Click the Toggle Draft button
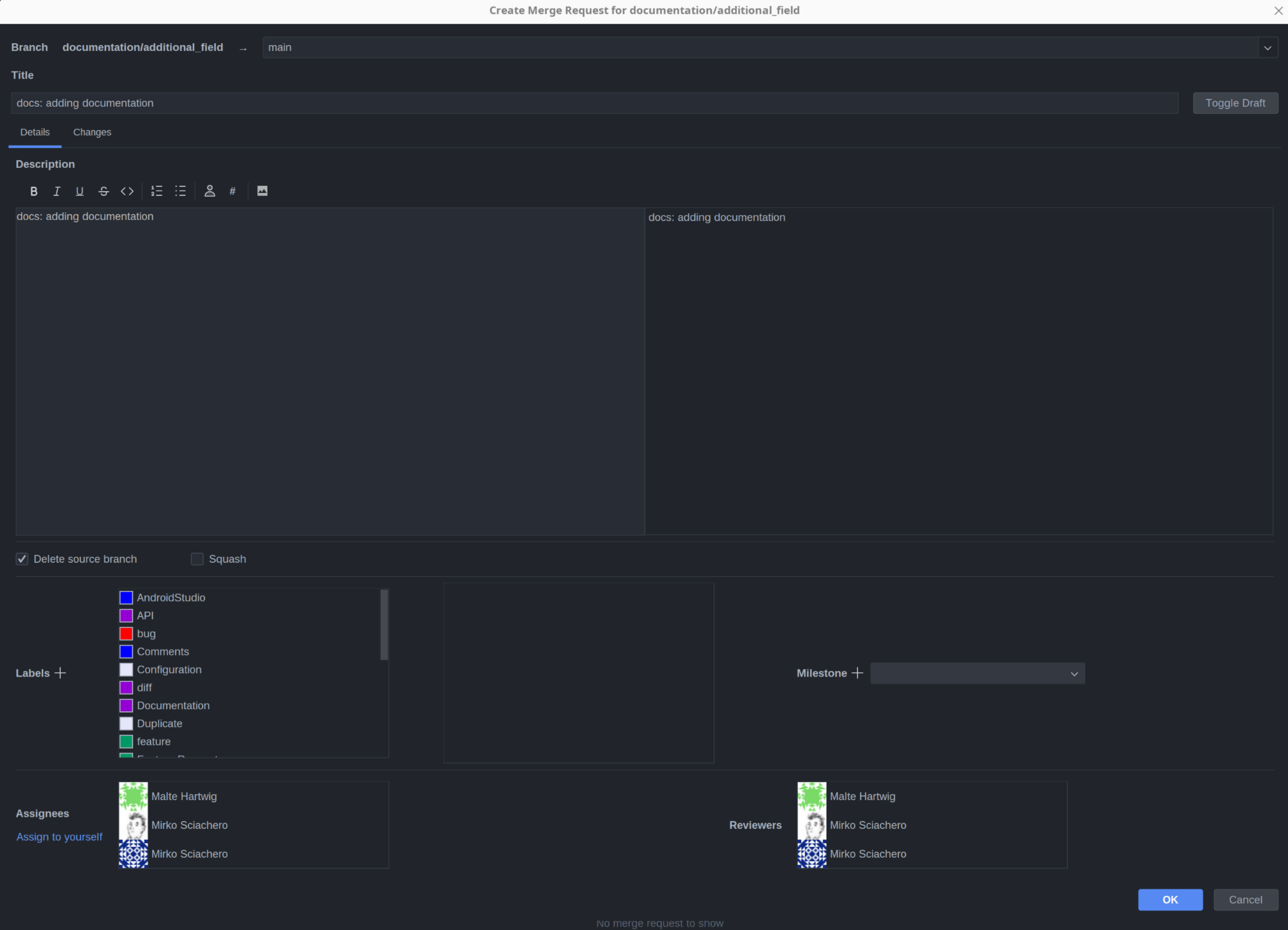The image size is (1288, 930). point(1235,103)
